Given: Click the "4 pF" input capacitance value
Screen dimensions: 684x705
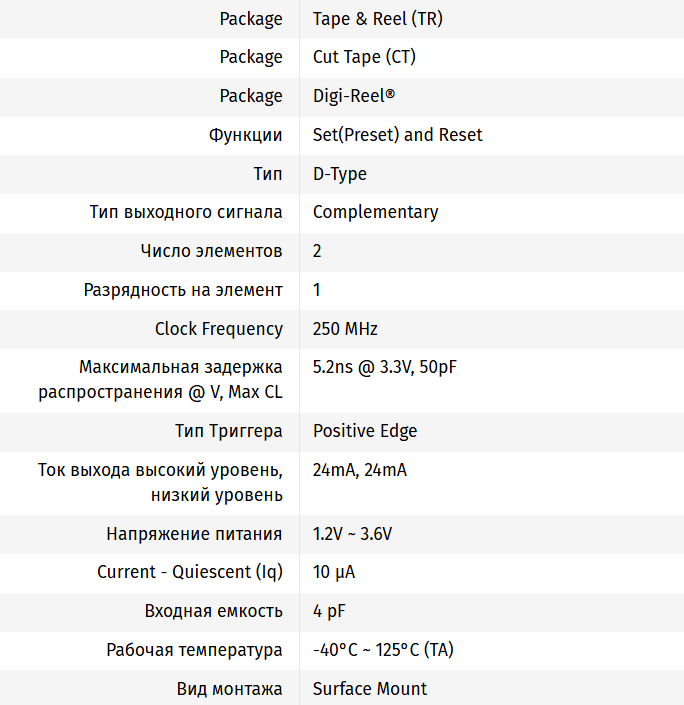Looking at the screenshot, I should (329, 611).
